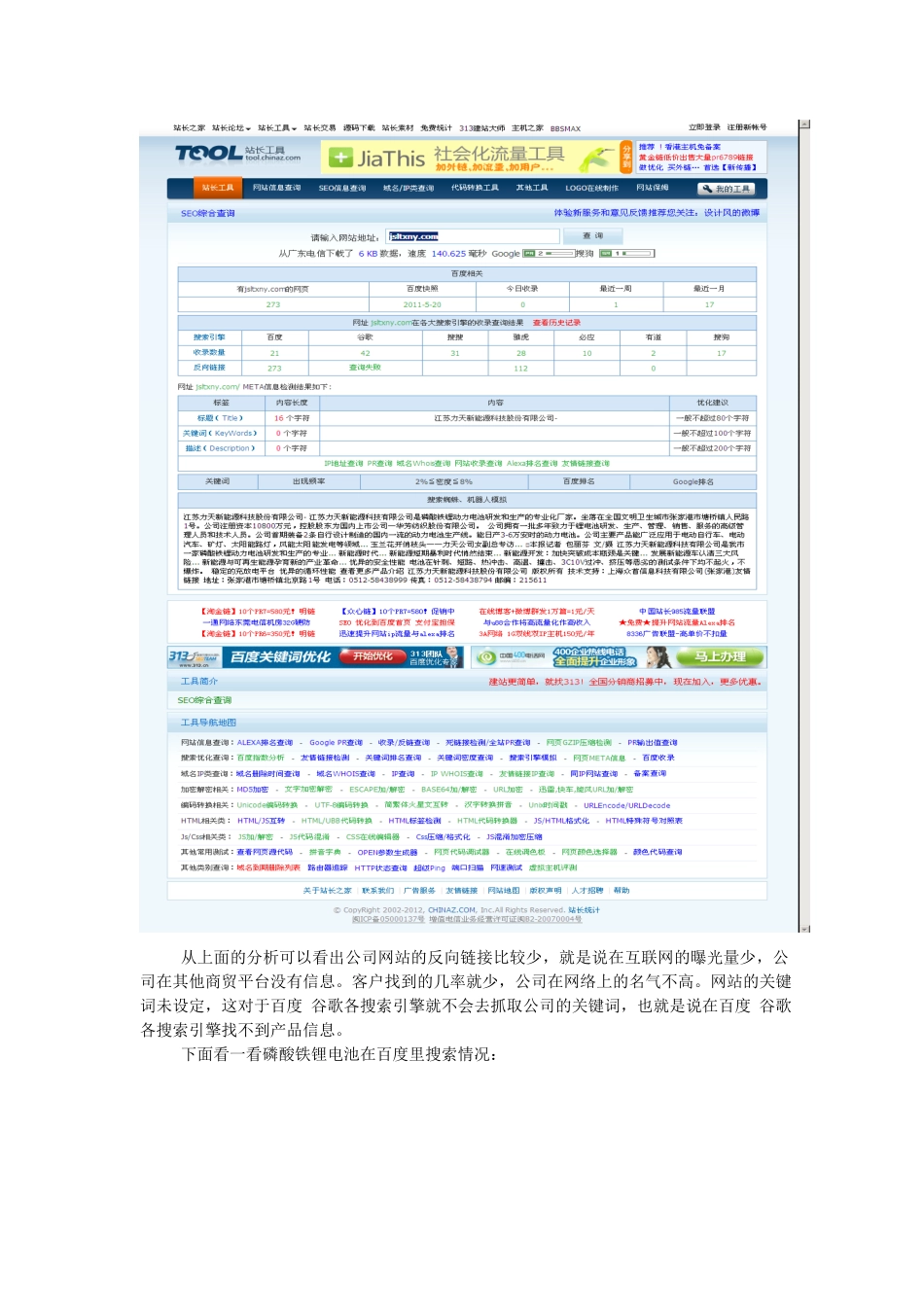This screenshot has width=924, height=1307.
Task: Click the 2011-5-20 百度快照 date
Action: (422, 304)
